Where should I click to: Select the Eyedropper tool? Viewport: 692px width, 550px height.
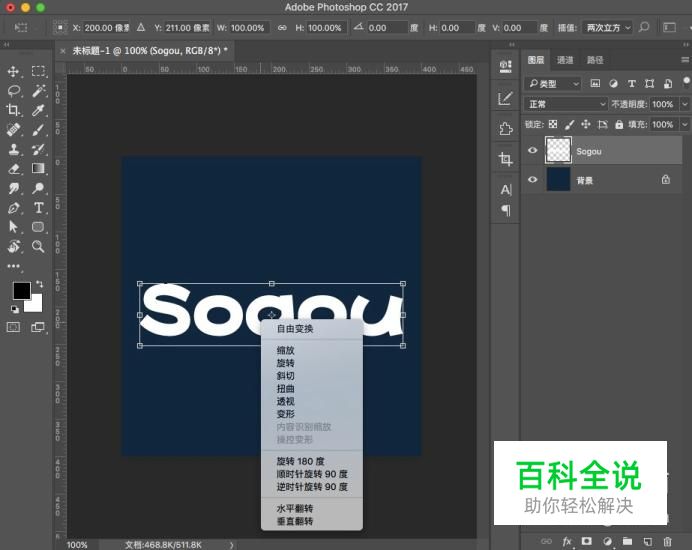pos(38,110)
